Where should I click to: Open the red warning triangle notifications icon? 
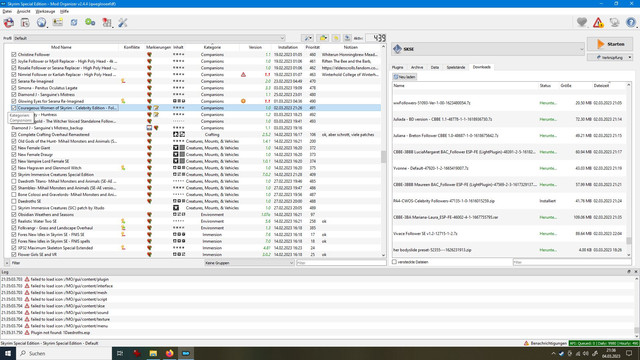tap(598, 23)
